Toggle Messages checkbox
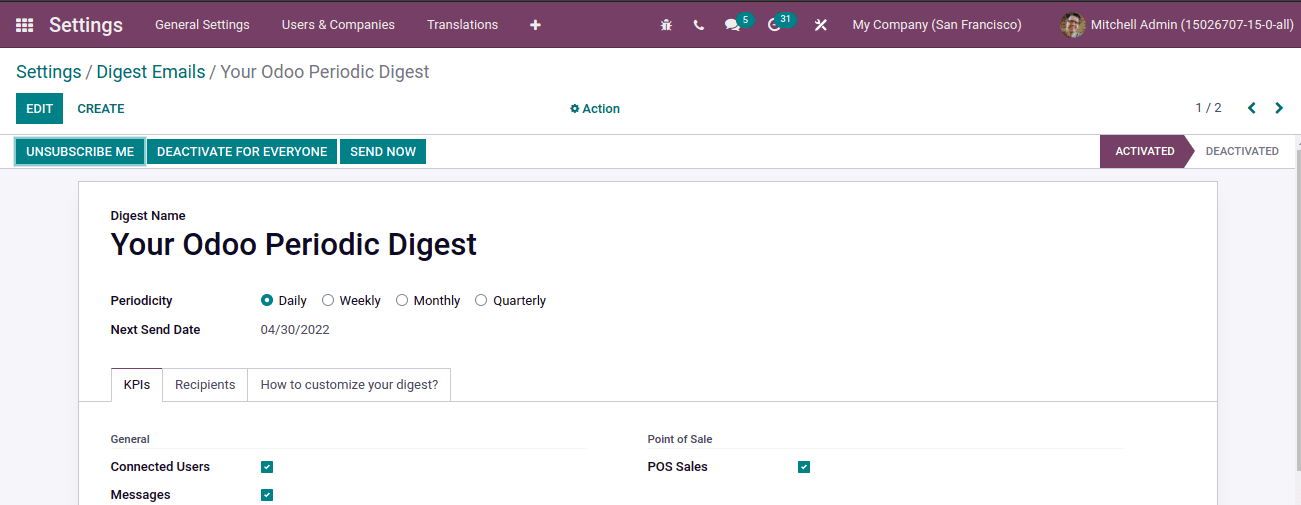1301x505 pixels. [x=267, y=495]
